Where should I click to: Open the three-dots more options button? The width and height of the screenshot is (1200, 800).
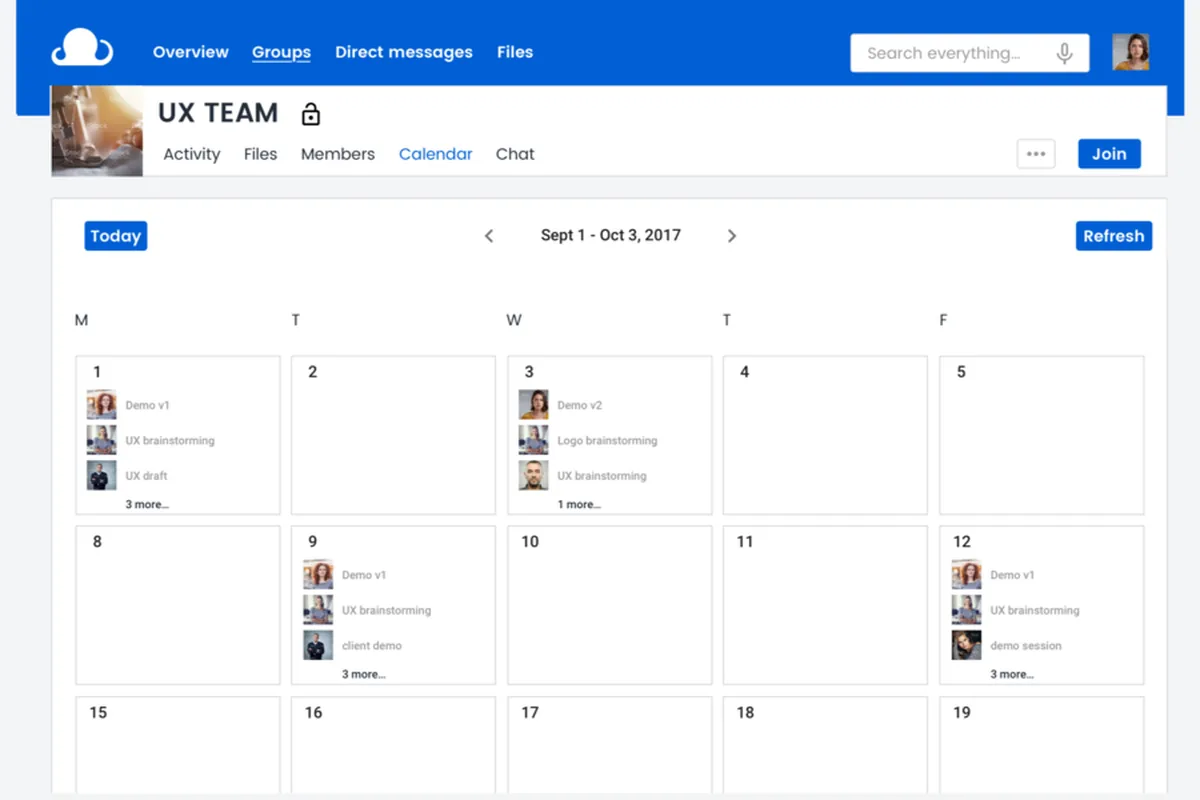1036,154
